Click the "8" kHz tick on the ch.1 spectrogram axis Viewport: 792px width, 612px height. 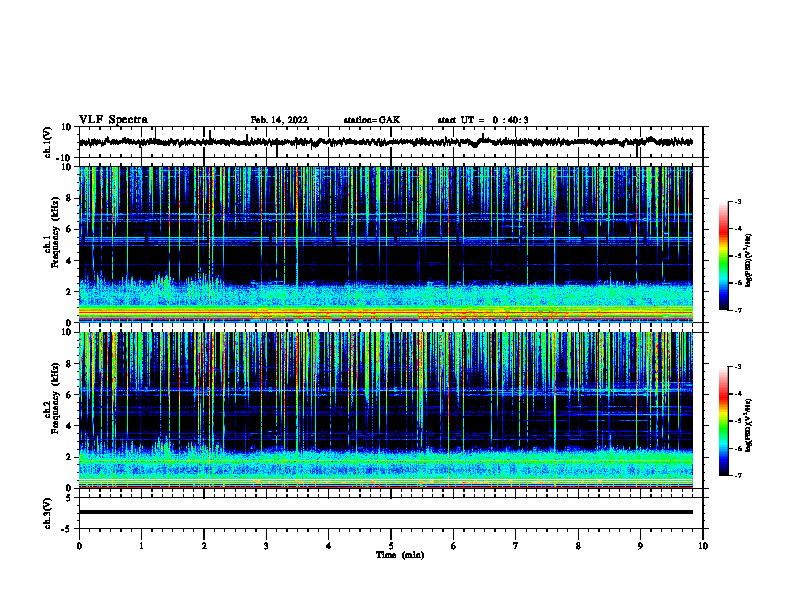70,198
